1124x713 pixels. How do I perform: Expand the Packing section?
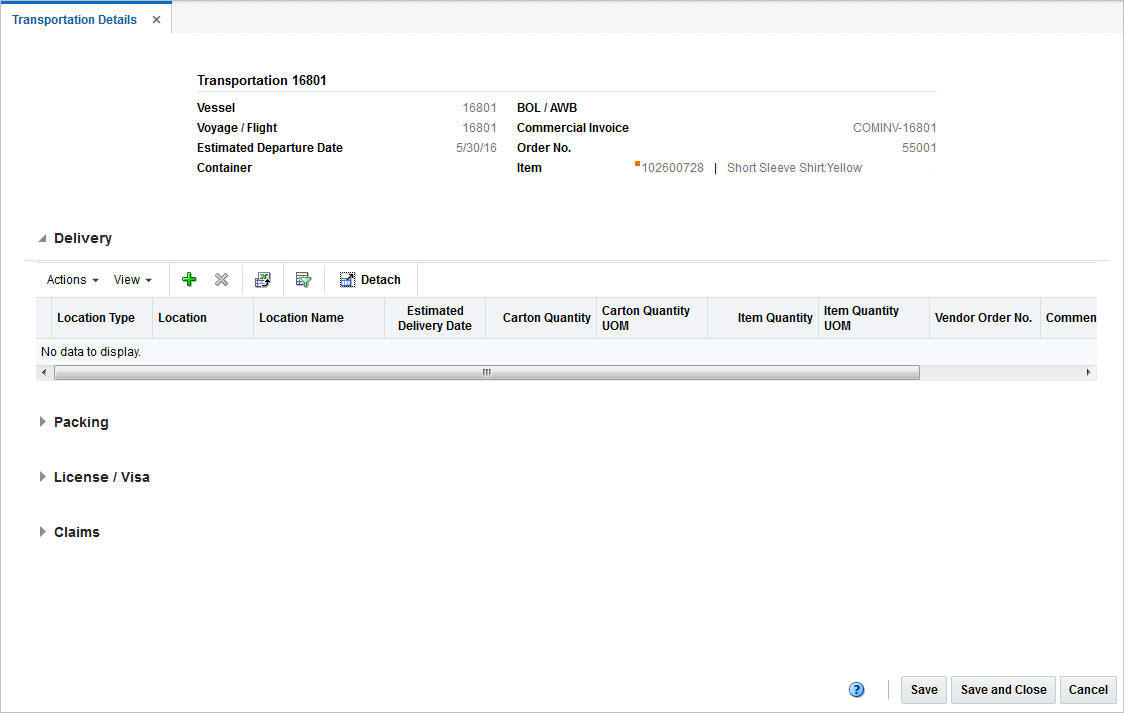coord(42,422)
